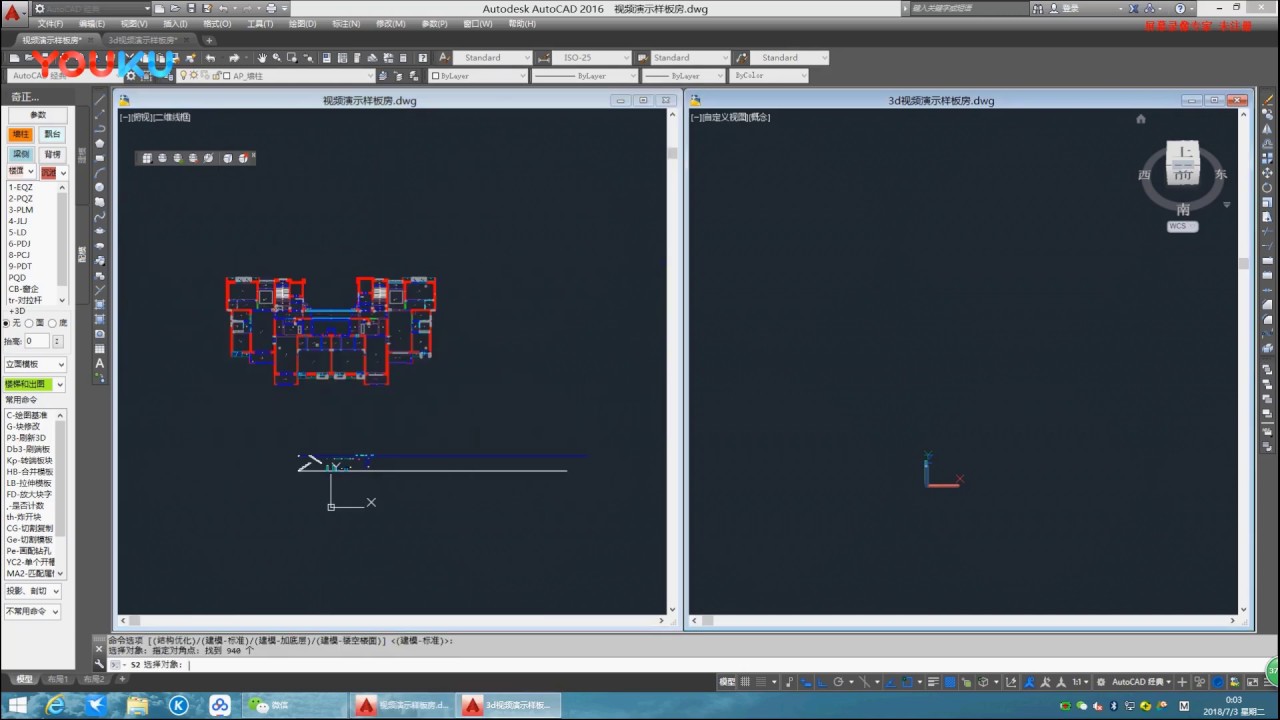The width and height of the screenshot is (1280, 720).
Task: Click the 梁侧 button
Action: click(x=21, y=154)
